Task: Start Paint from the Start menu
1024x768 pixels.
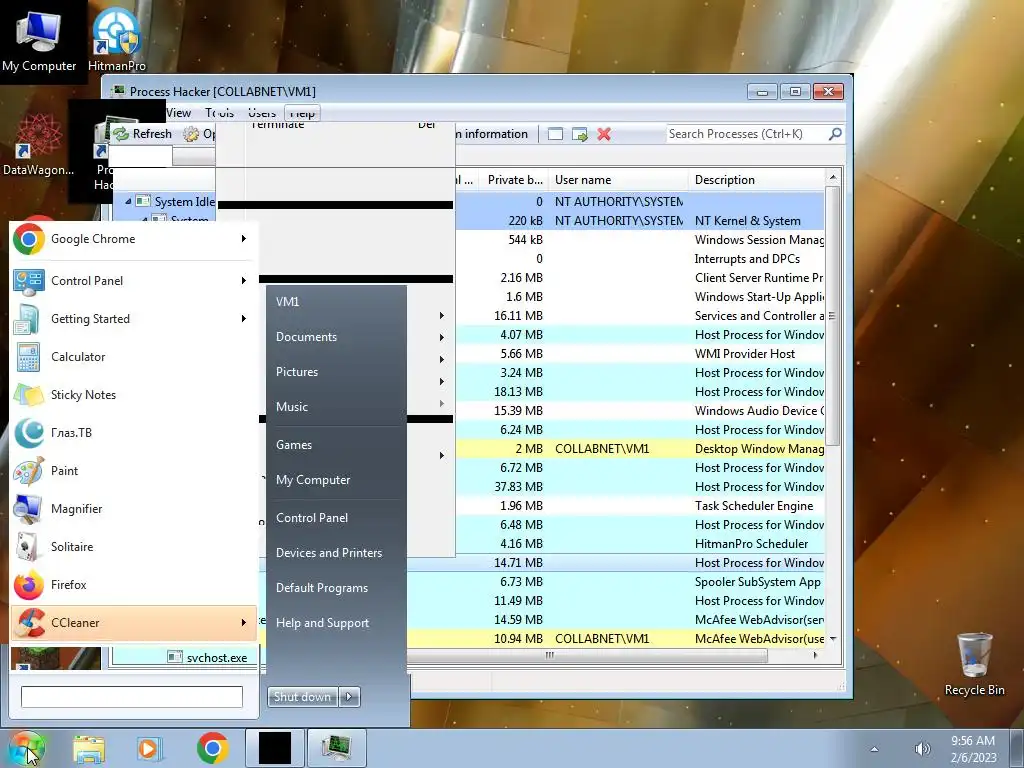Action: tap(131, 471)
